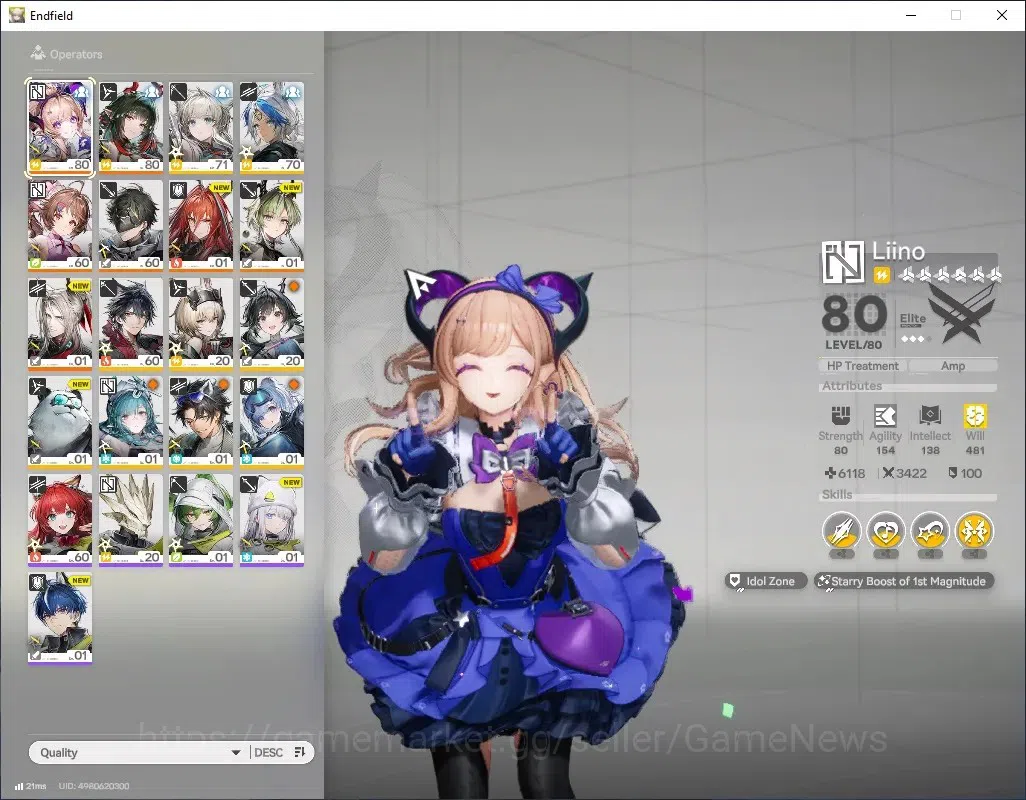This screenshot has height=800, width=1026.
Task: Choose the operator with sunglasses on head
Action: coord(201,422)
